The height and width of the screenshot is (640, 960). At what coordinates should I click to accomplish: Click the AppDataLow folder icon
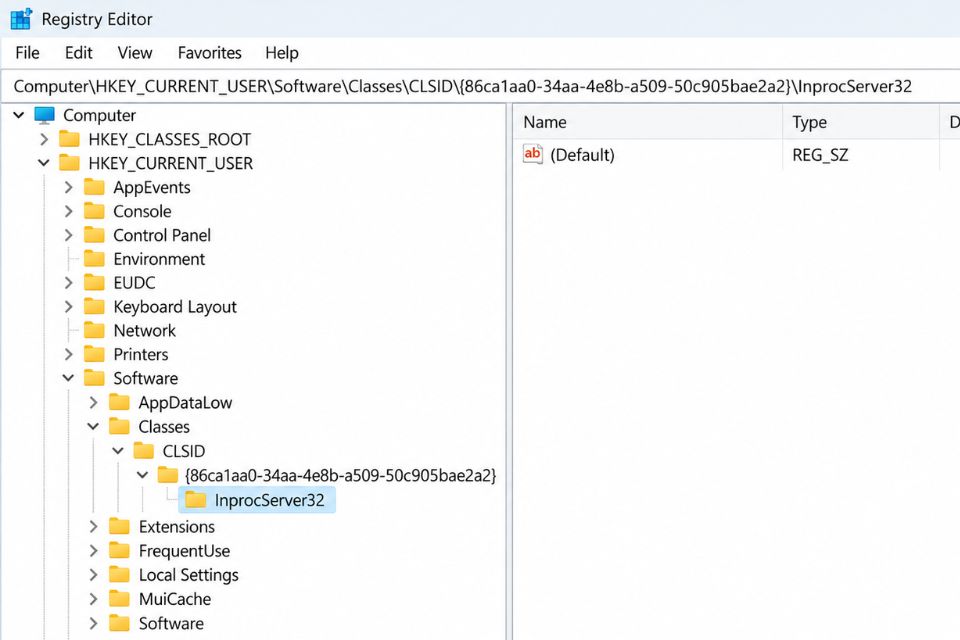point(119,402)
